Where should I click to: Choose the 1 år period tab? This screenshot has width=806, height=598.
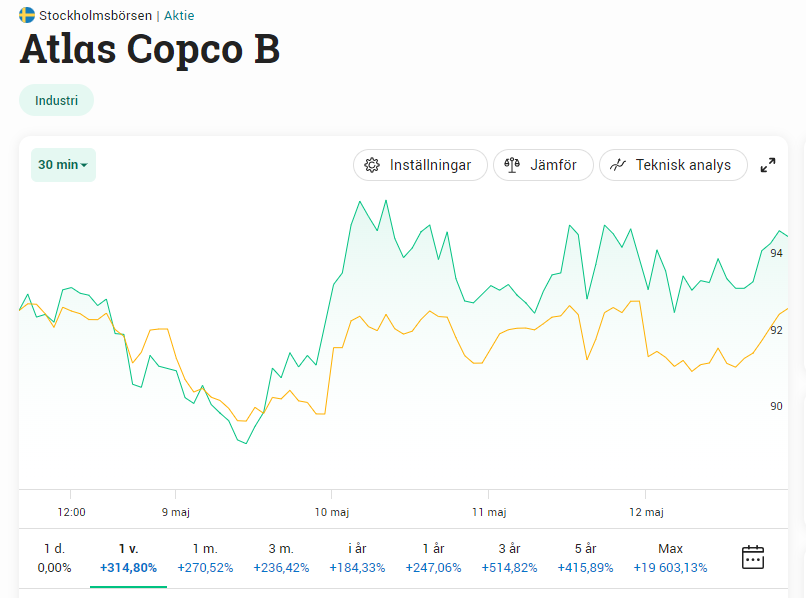[x=433, y=558]
